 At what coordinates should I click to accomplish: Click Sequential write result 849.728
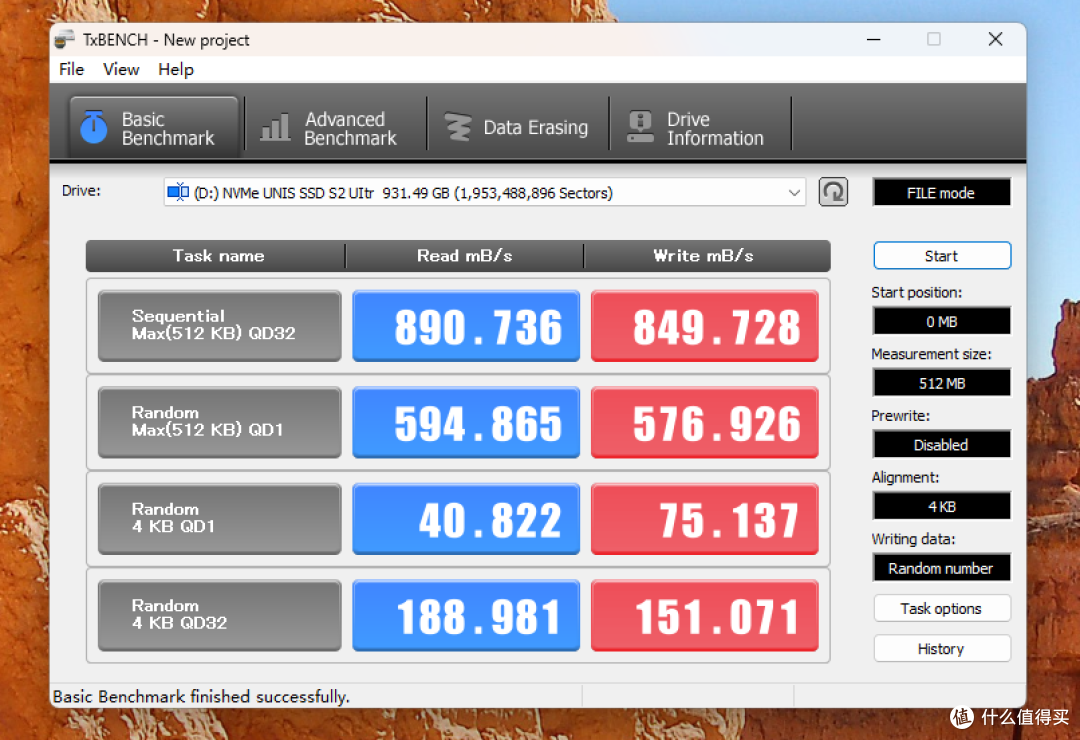pos(705,326)
